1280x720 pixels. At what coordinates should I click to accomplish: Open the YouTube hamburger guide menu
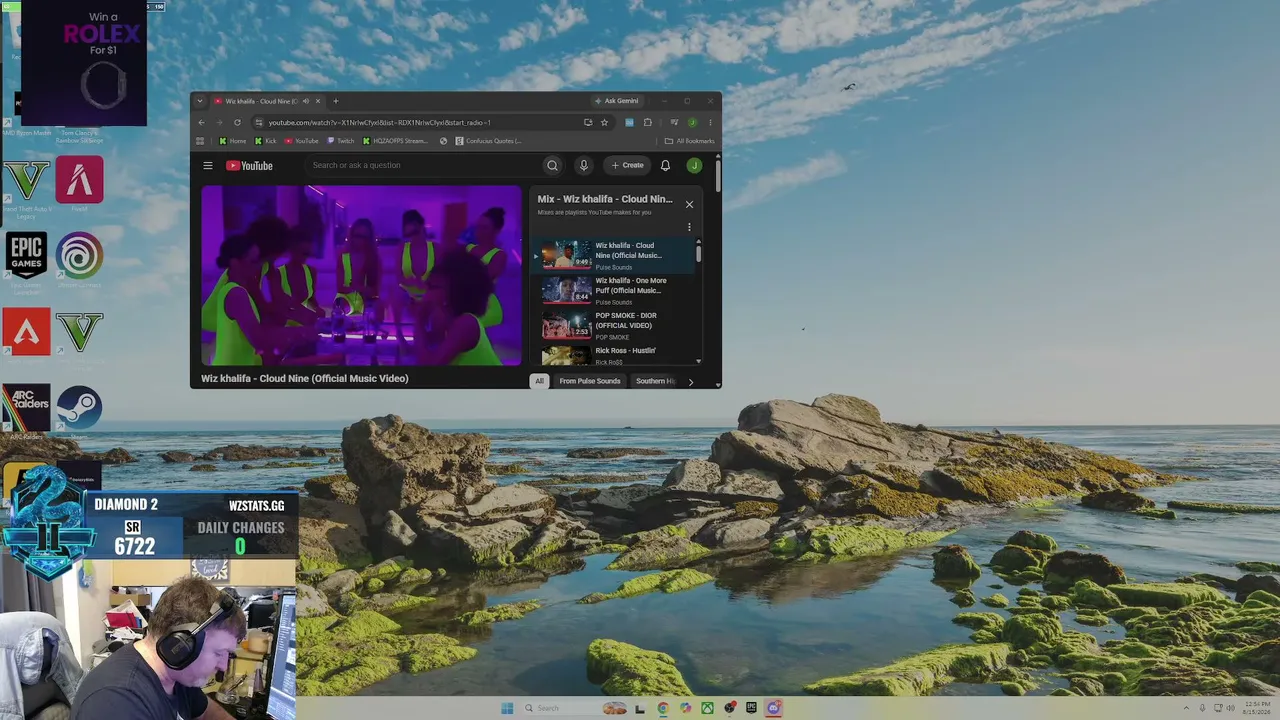click(208, 166)
